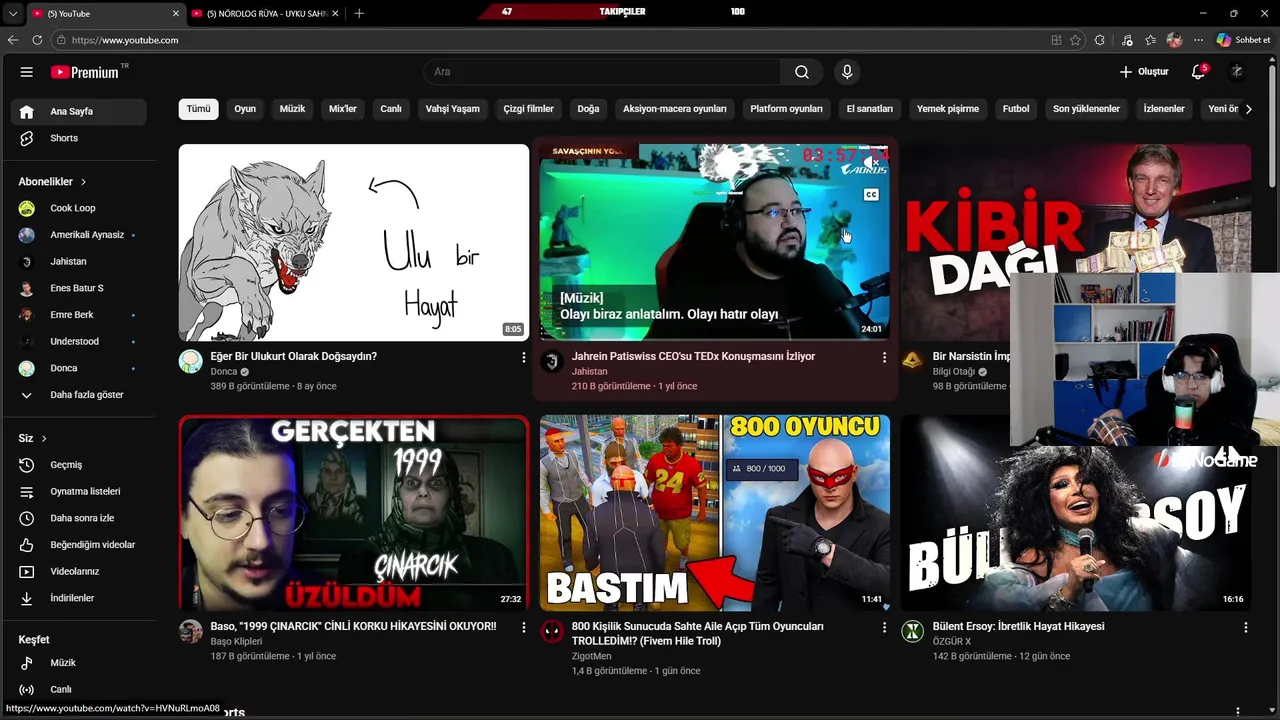Select the Müzik filter chip
Viewport: 1280px width, 720px height.
(x=292, y=109)
